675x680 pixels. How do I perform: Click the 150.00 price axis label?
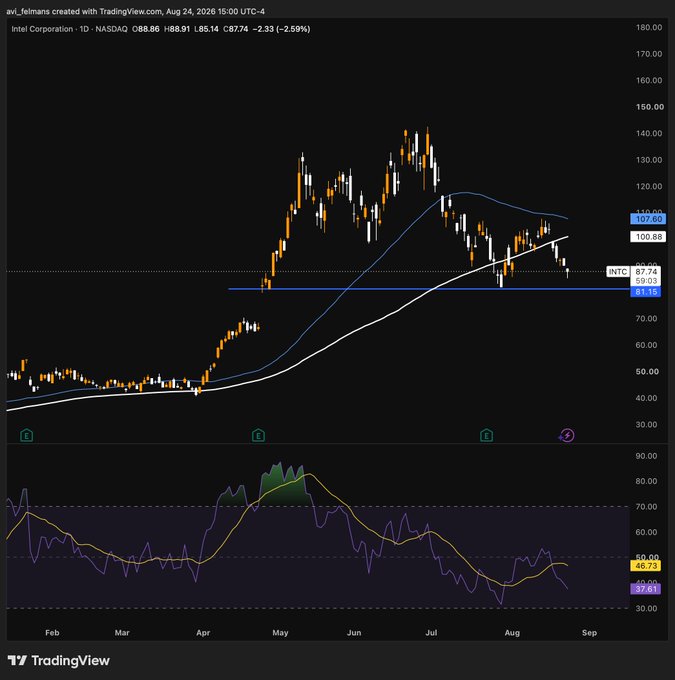pos(649,107)
